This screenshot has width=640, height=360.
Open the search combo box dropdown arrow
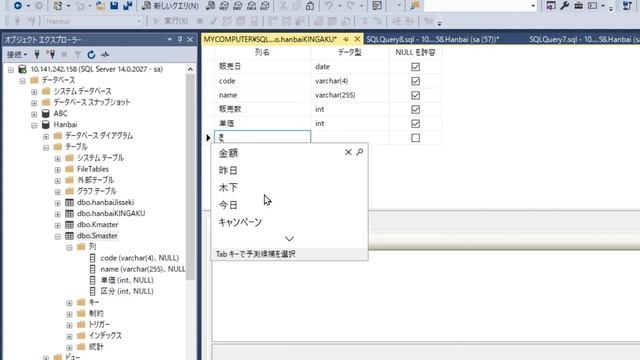(x=533, y=6)
